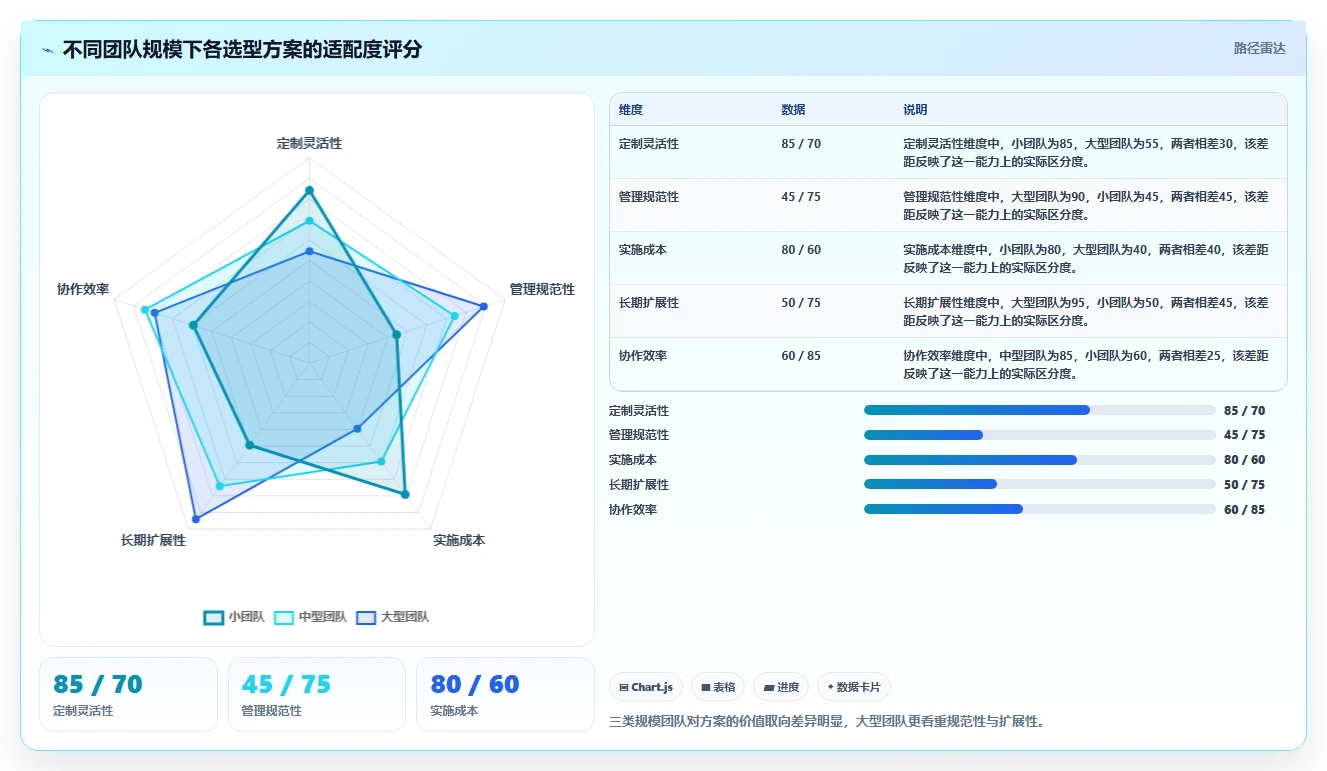Click 实施成本 axis label on radar chart
Screen dimensions: 1327x771
tap(459, 540)
